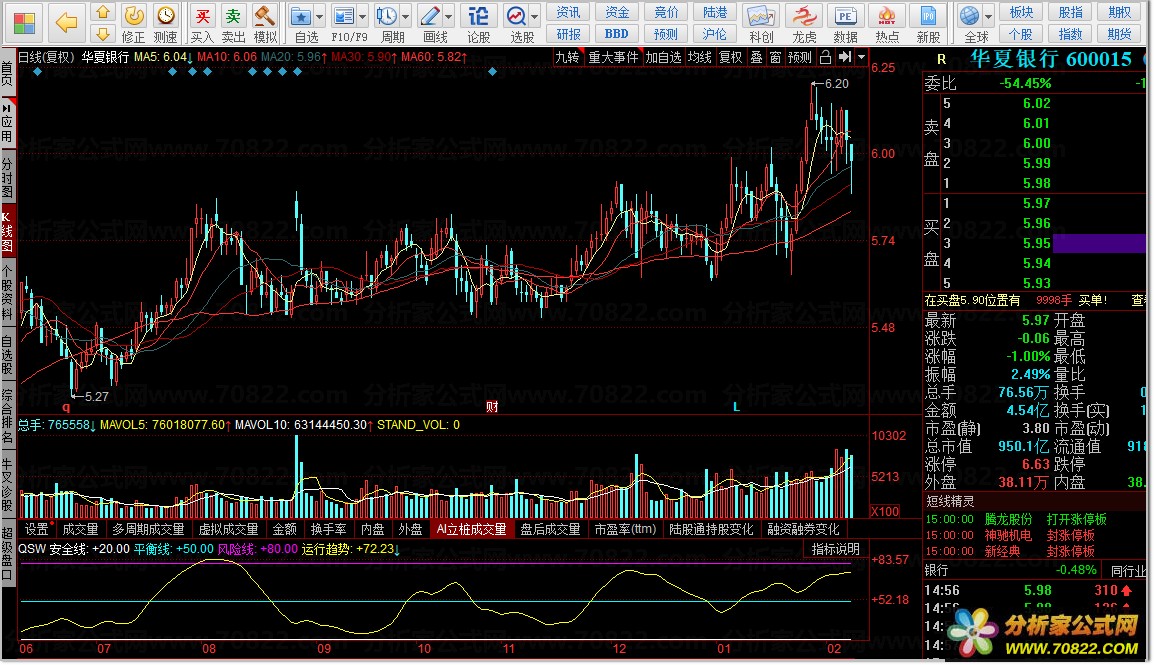Viewport: 1155px width, 665px height.
Task: Click the 神驰机电 stock link
Action: click(1008, 535)
